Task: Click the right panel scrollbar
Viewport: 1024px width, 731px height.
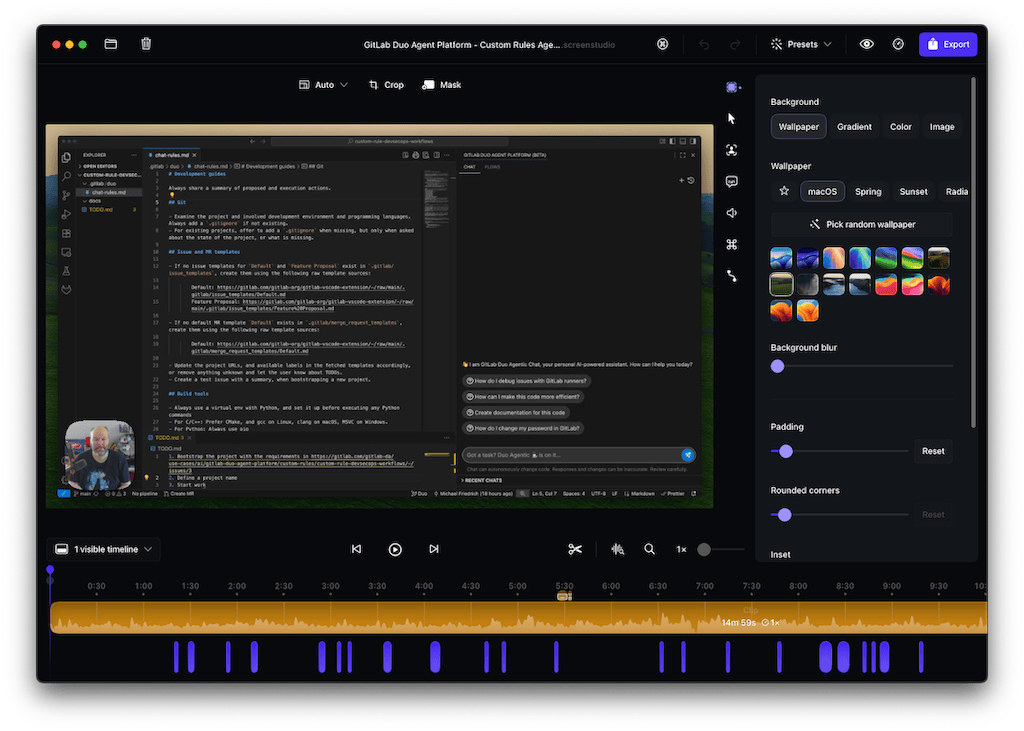Action: (x=973, y=253)
